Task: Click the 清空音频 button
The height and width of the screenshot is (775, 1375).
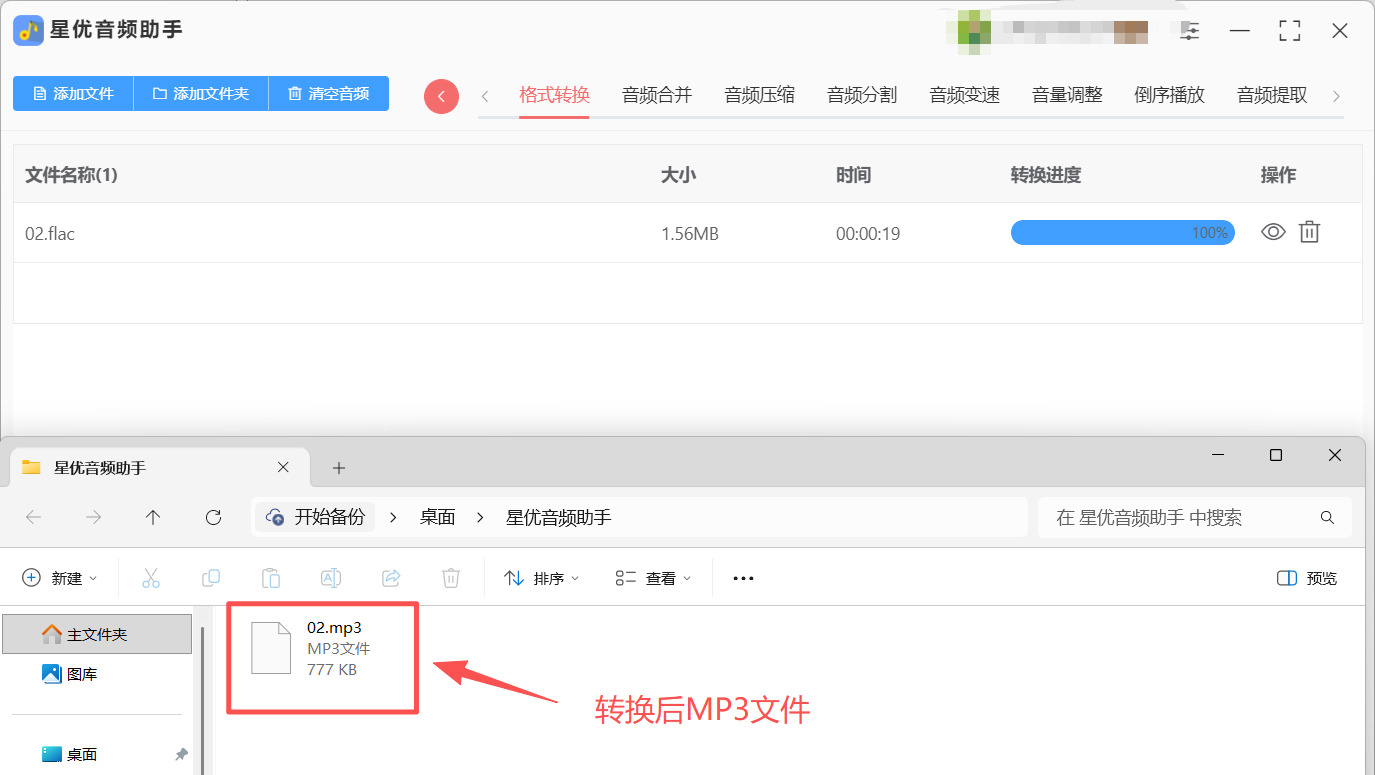Action: [329, 93]
